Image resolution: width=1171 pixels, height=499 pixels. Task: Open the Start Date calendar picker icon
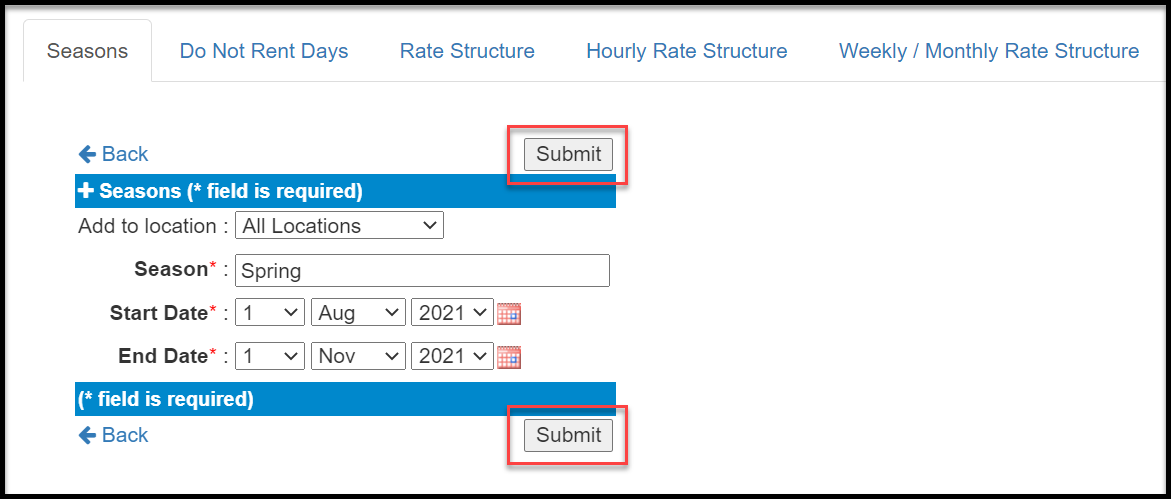[x=509, y=314]
